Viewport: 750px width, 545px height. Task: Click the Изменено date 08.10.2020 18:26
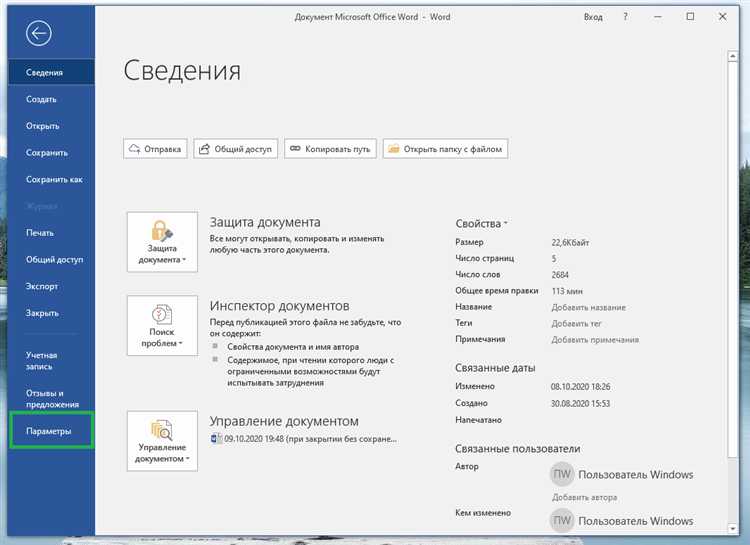[580, 387]
